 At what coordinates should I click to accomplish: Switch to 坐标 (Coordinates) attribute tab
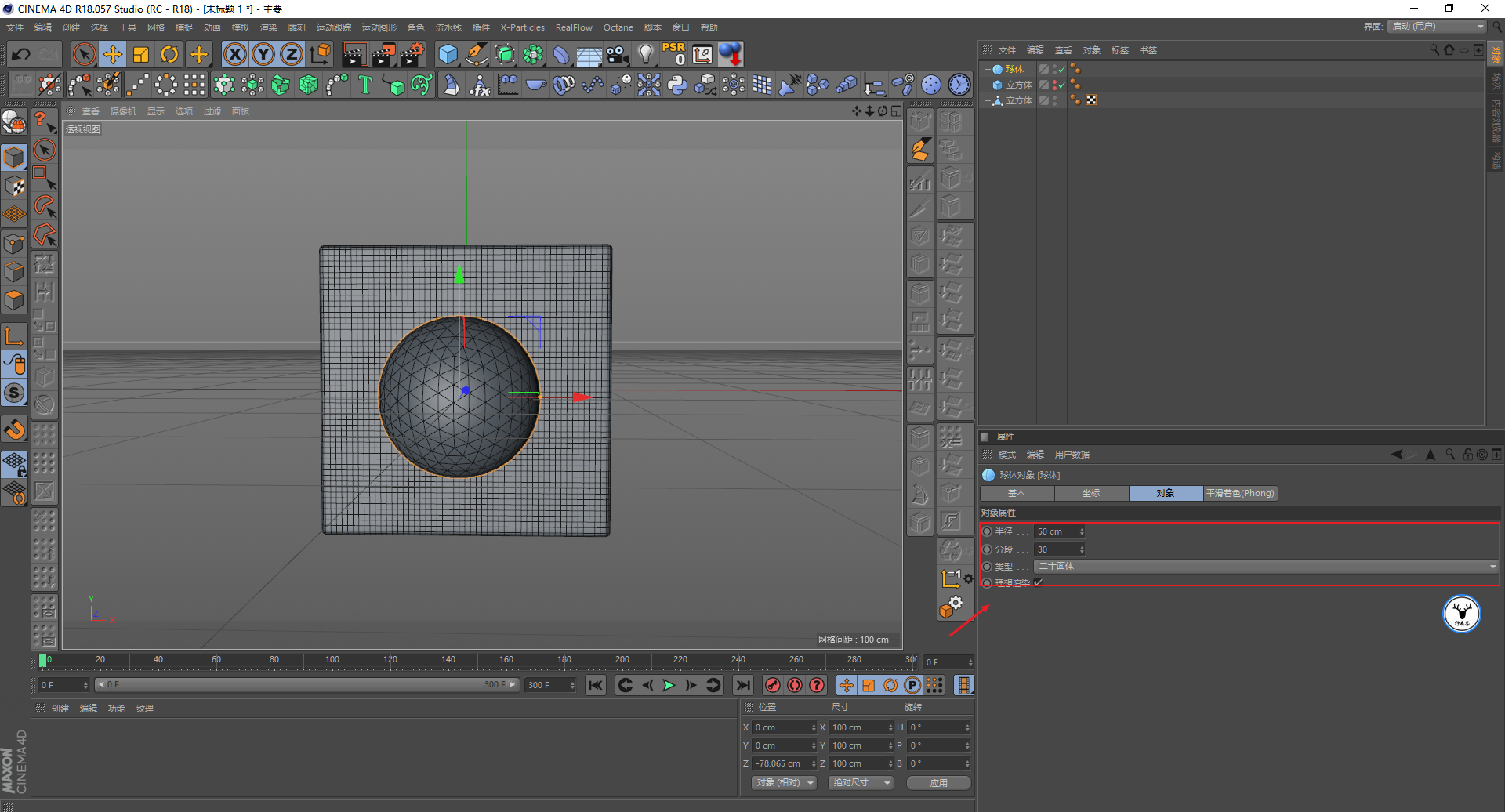[x=1091, y=493]
